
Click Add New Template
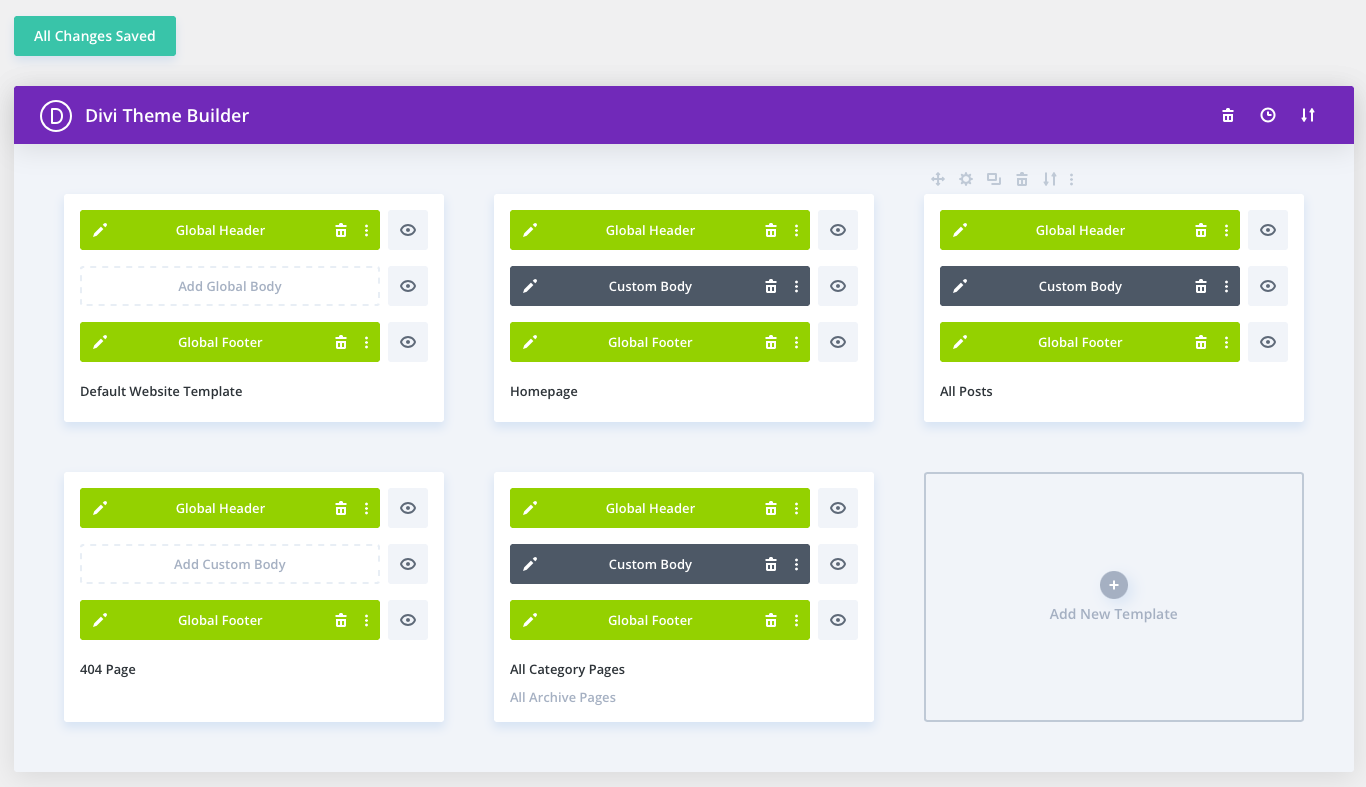click(1113, 597)
